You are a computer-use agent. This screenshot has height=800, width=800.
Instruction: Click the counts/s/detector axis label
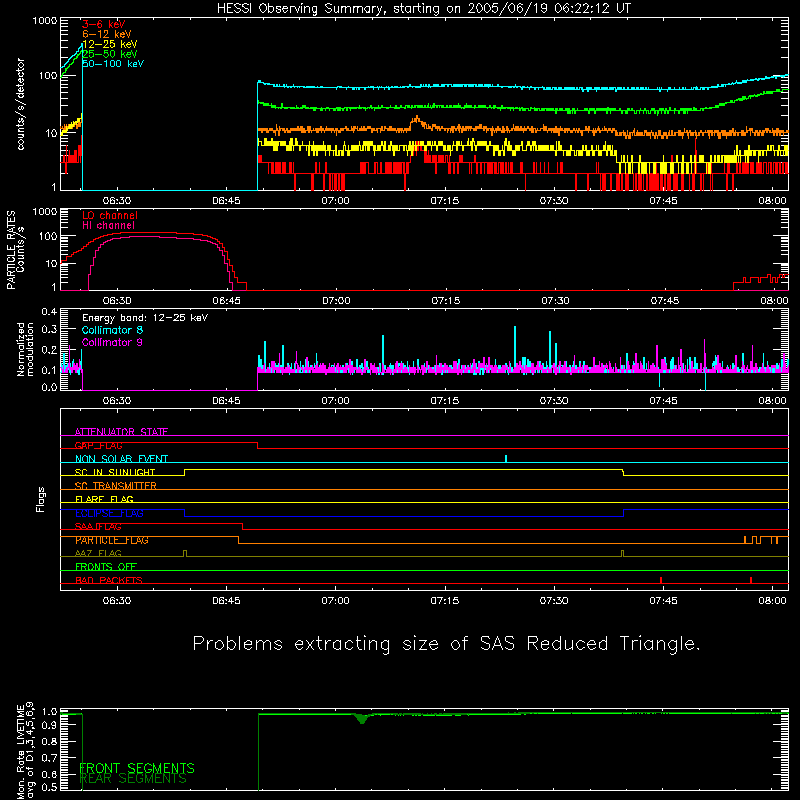(21, 104)
